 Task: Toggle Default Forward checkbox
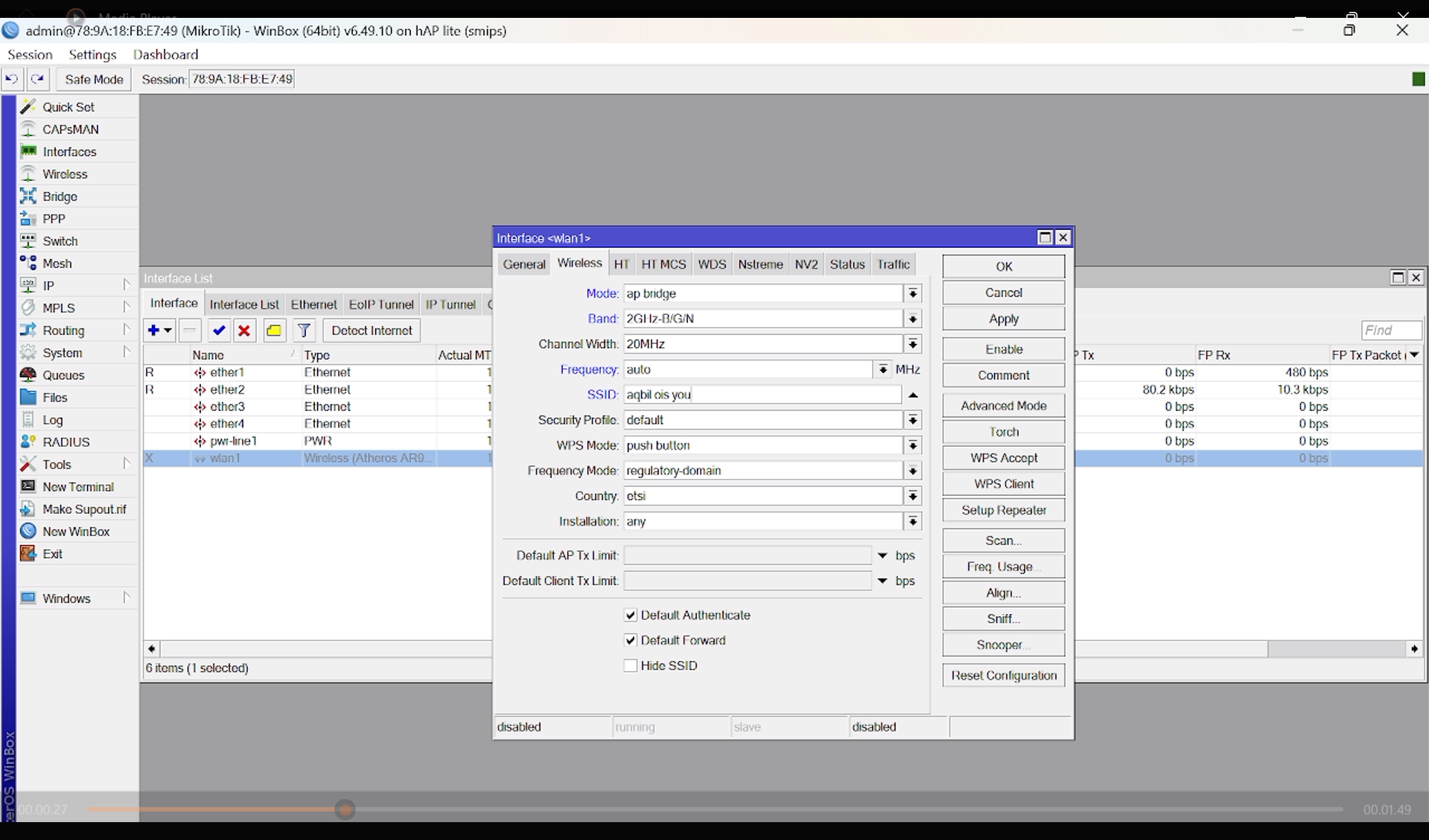631,640
